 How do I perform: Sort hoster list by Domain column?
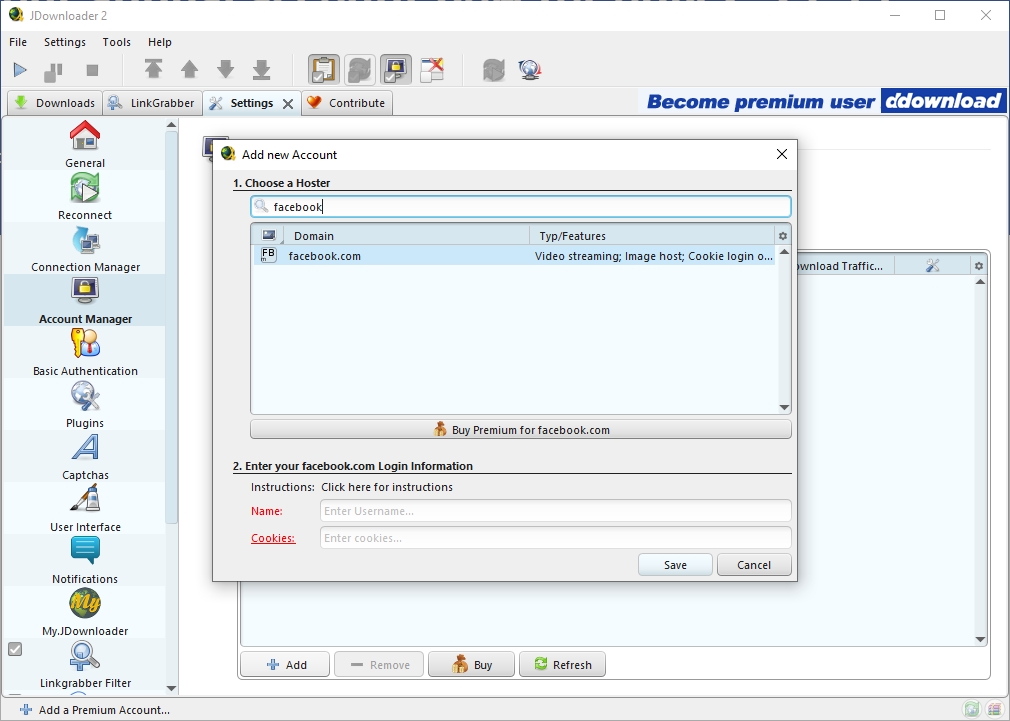coord(406,236)
